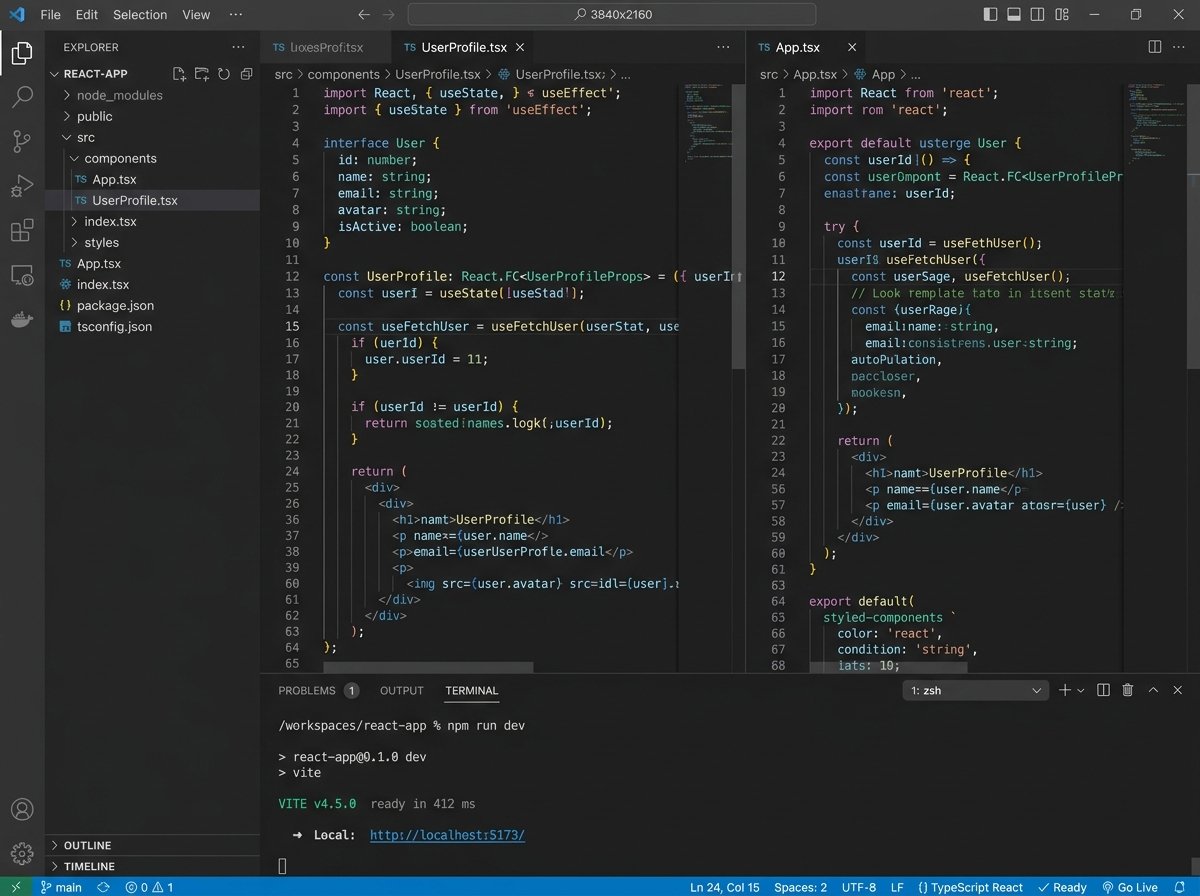Open the Explorer view in activity bar
The image size is (1200, 896).
pyautogui.click(x=22, y=53)
